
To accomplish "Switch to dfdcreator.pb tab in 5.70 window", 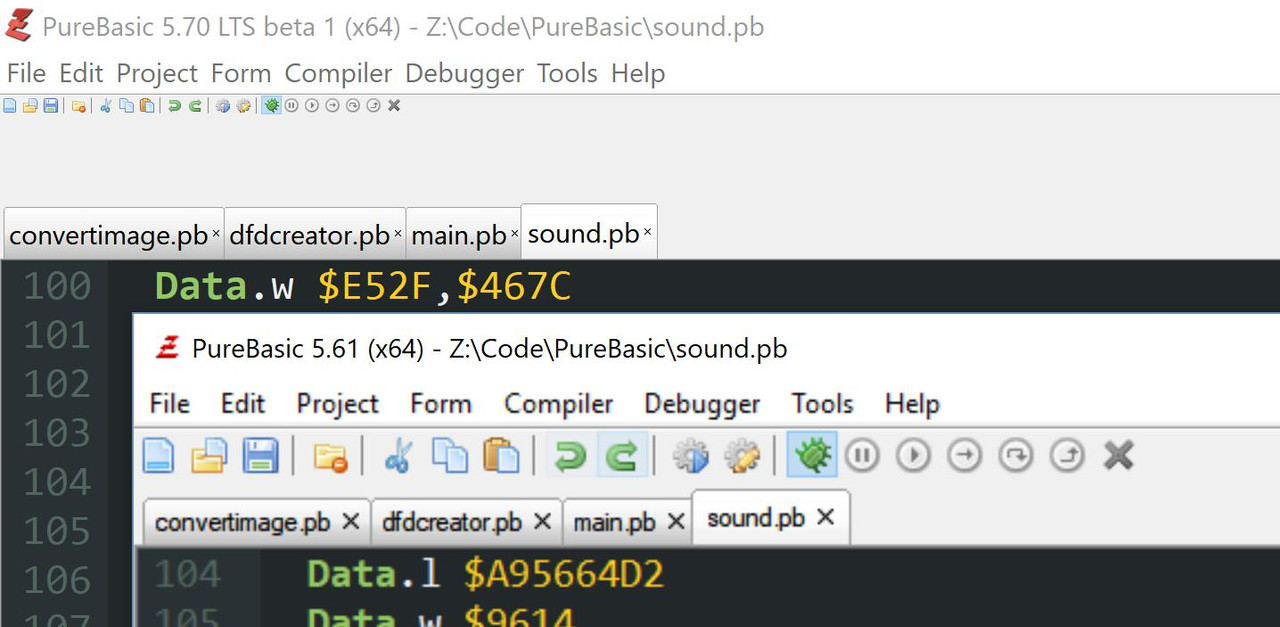I will coord(315,236).
